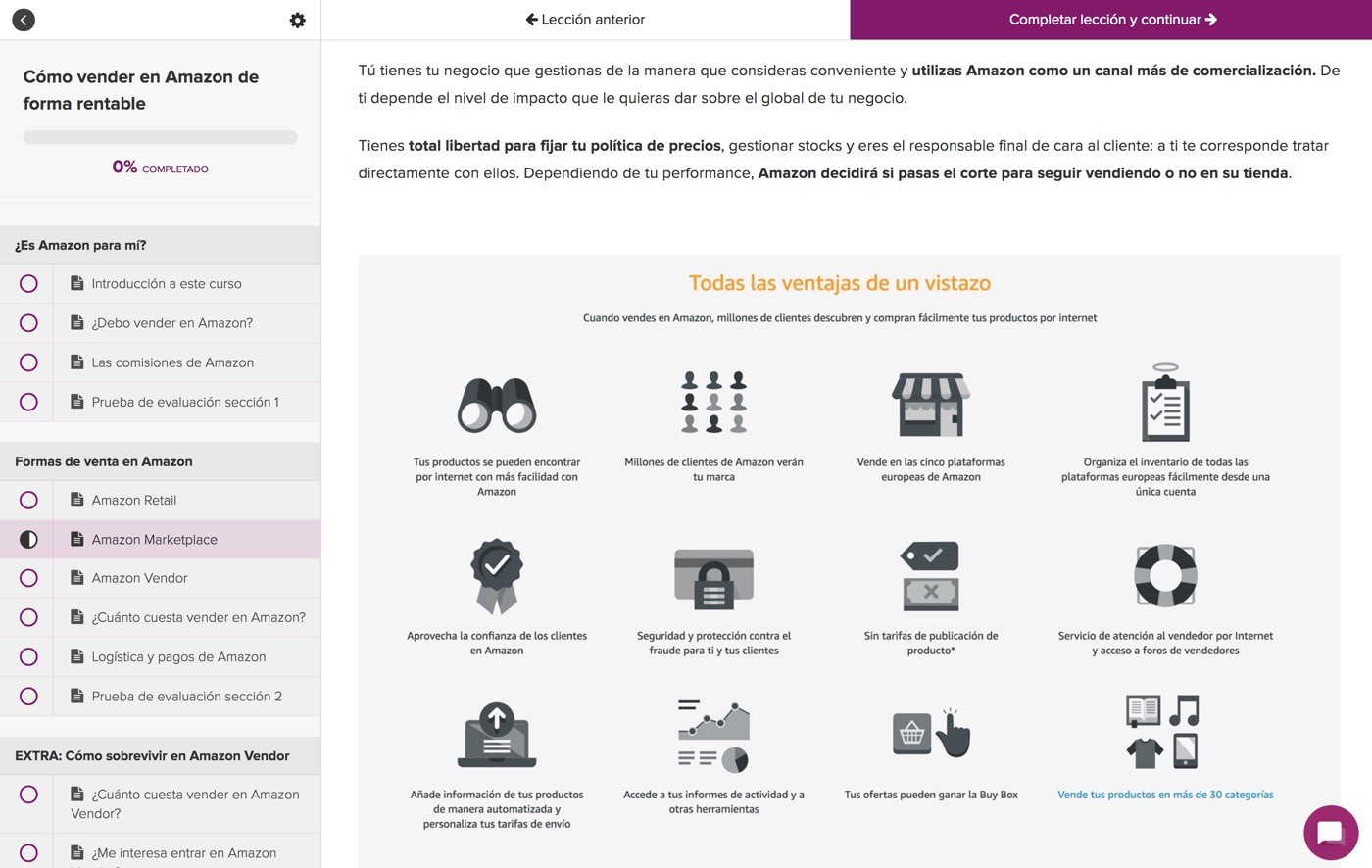Toggle completion circle for Logística y pagos de Amazon
The width and height of the screenshot is (1372, 868).
click(28, 656)
